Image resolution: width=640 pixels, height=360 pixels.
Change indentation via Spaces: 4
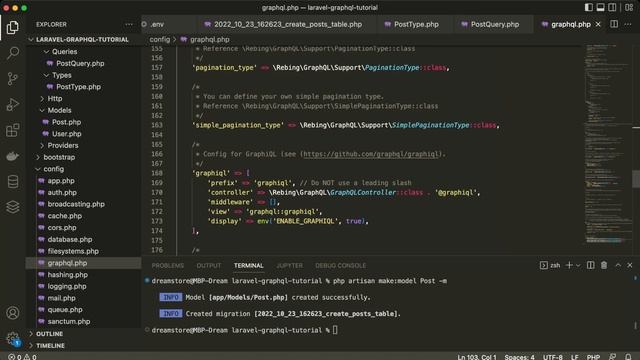click(x=519, y=357)
